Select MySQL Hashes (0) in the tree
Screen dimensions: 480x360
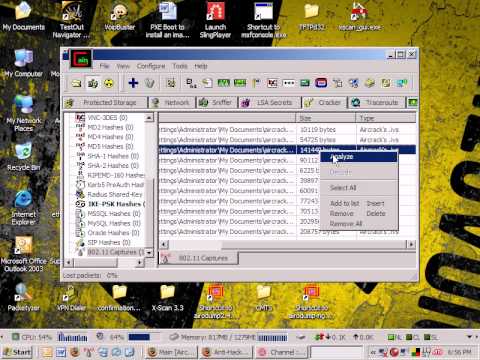click(x=113, y=223)
